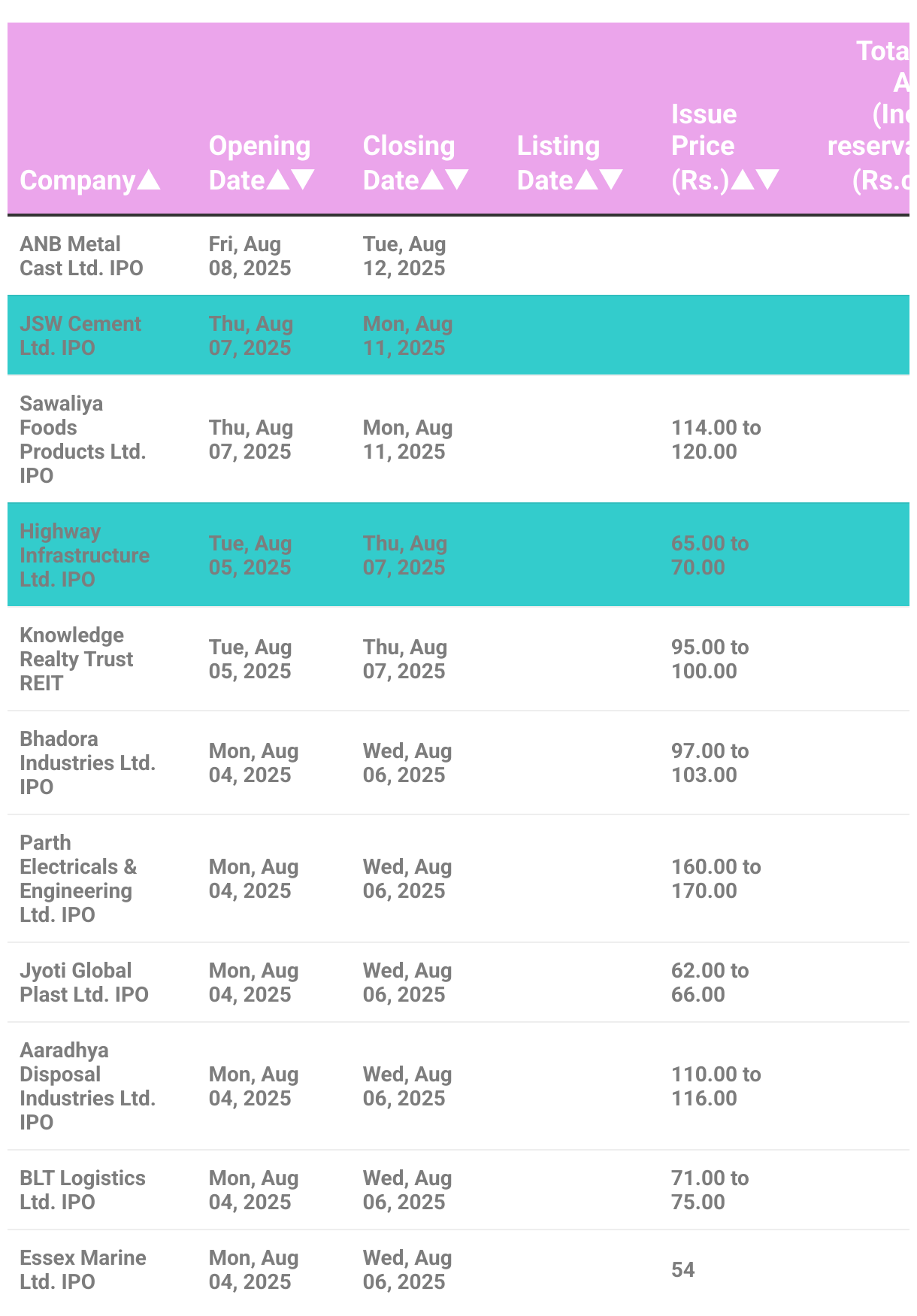The width and height of the screenshot is (917, 1316).
Task: Sort Closing Date ascending up arrow
Action: (432, 180)
